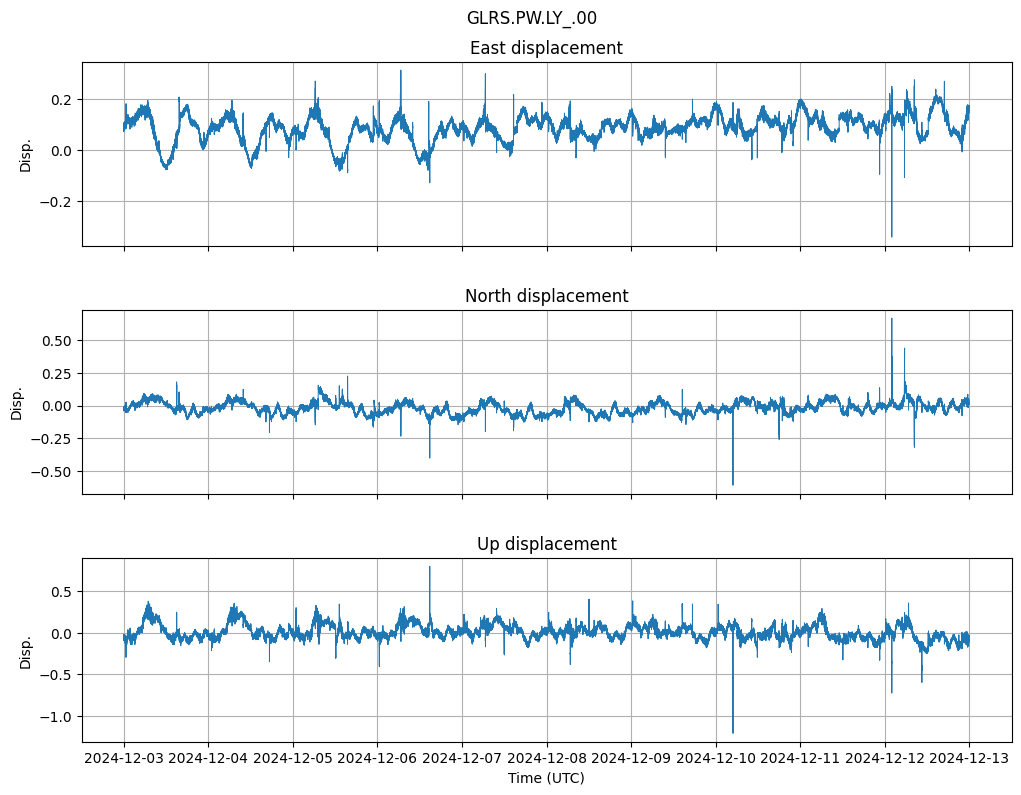Click the Time (UTC) axis label
This screenshot has width=1021, height=795.
tap(546, 778)
